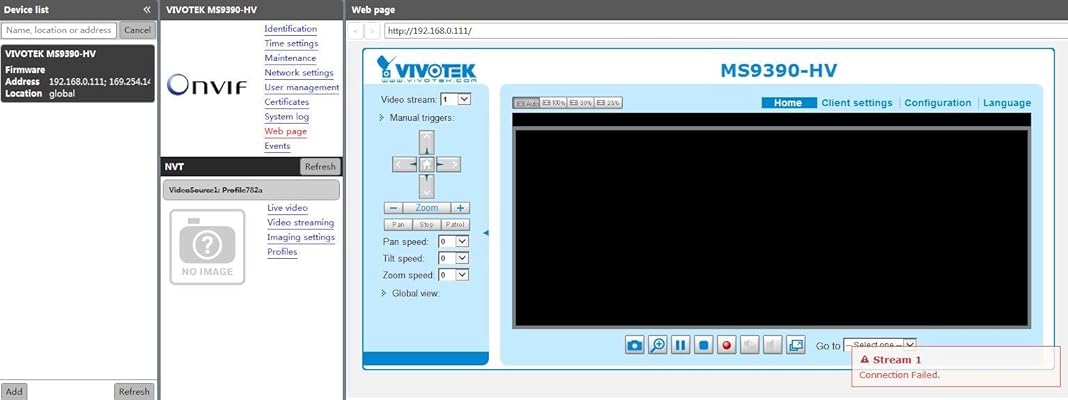The image size is (1068, 400).
Task: Expand the Global view section
Action: pyautogui.click(x=411, y=293)
